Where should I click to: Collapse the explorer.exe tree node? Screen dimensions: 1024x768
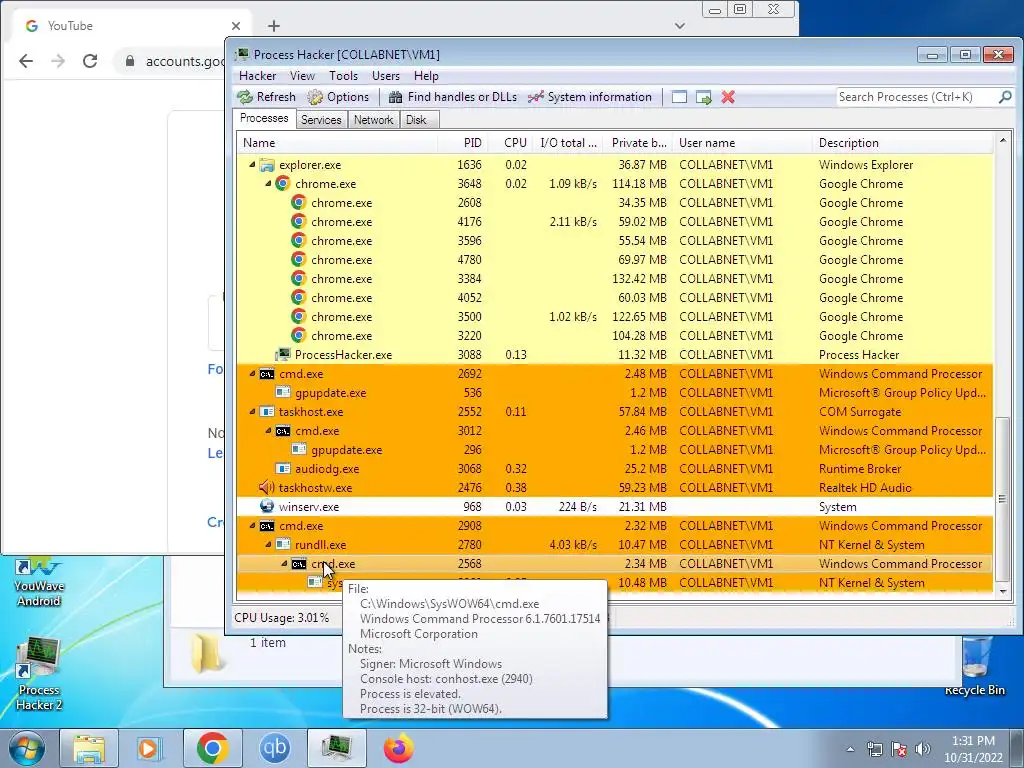point(252,165)
